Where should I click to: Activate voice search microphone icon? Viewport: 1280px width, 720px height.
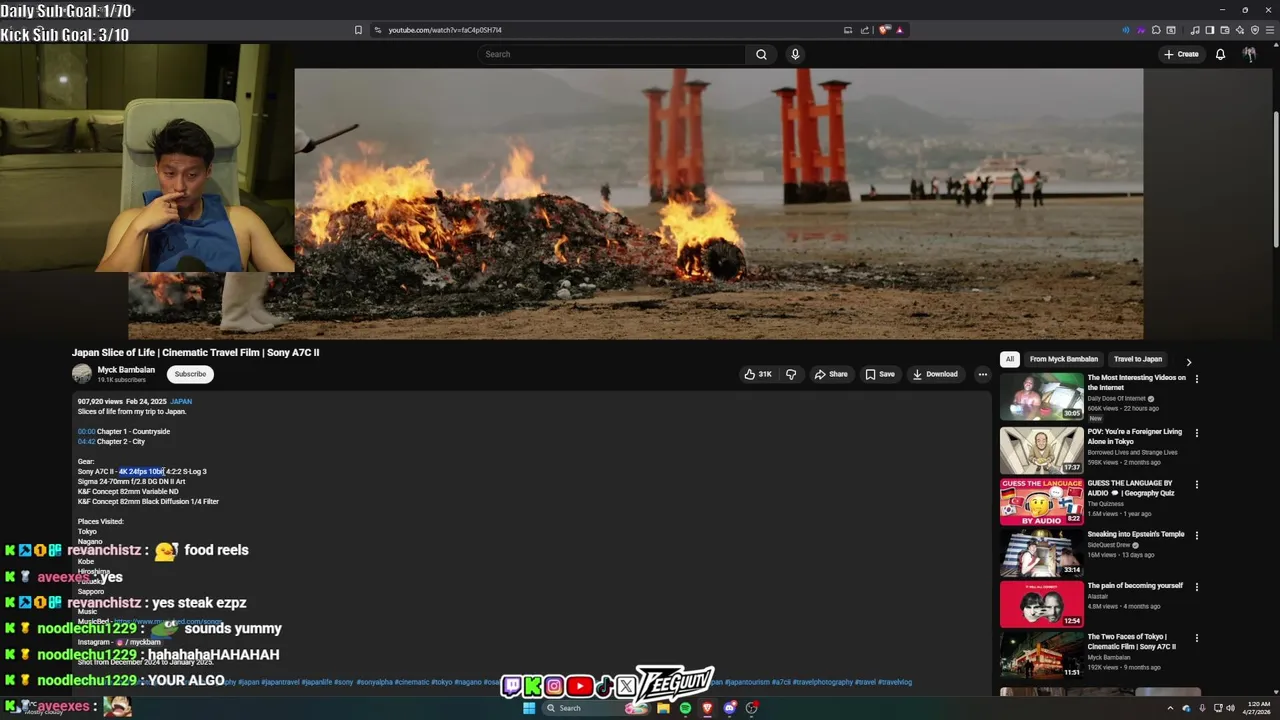click(x=795, y=54)
